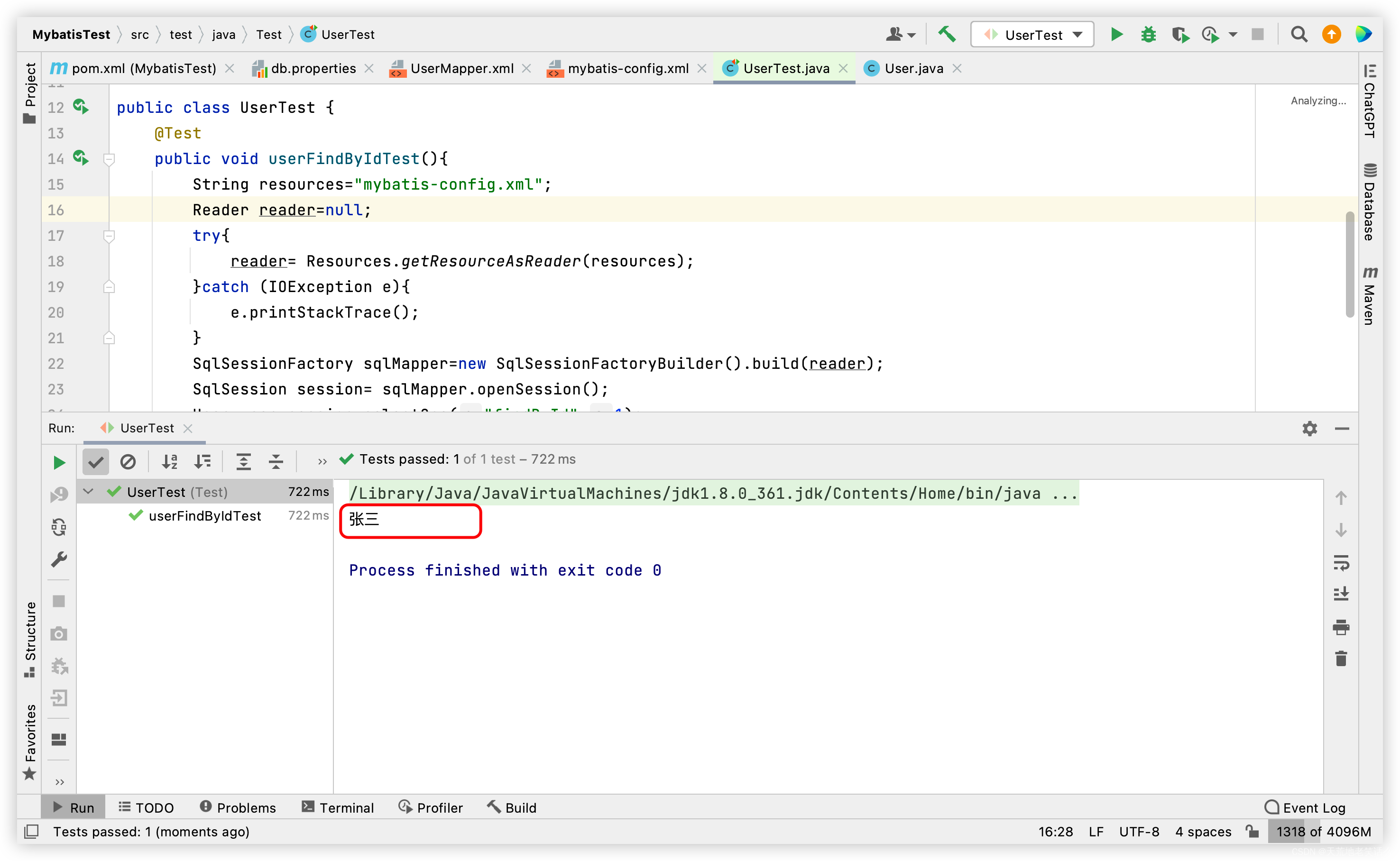Open run panel settings gear
The image size is (1400, 861).
(x=1309, y=429)
